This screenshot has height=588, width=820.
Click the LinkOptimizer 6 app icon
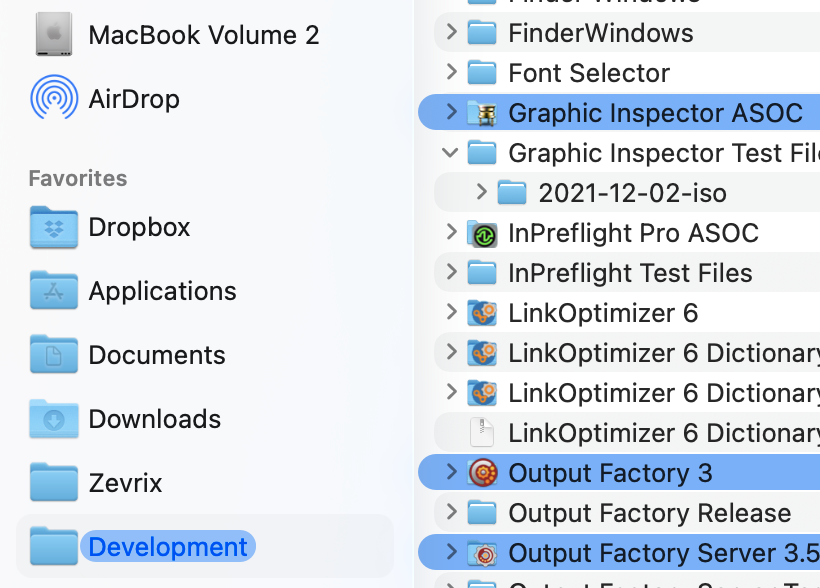(483, 313)
